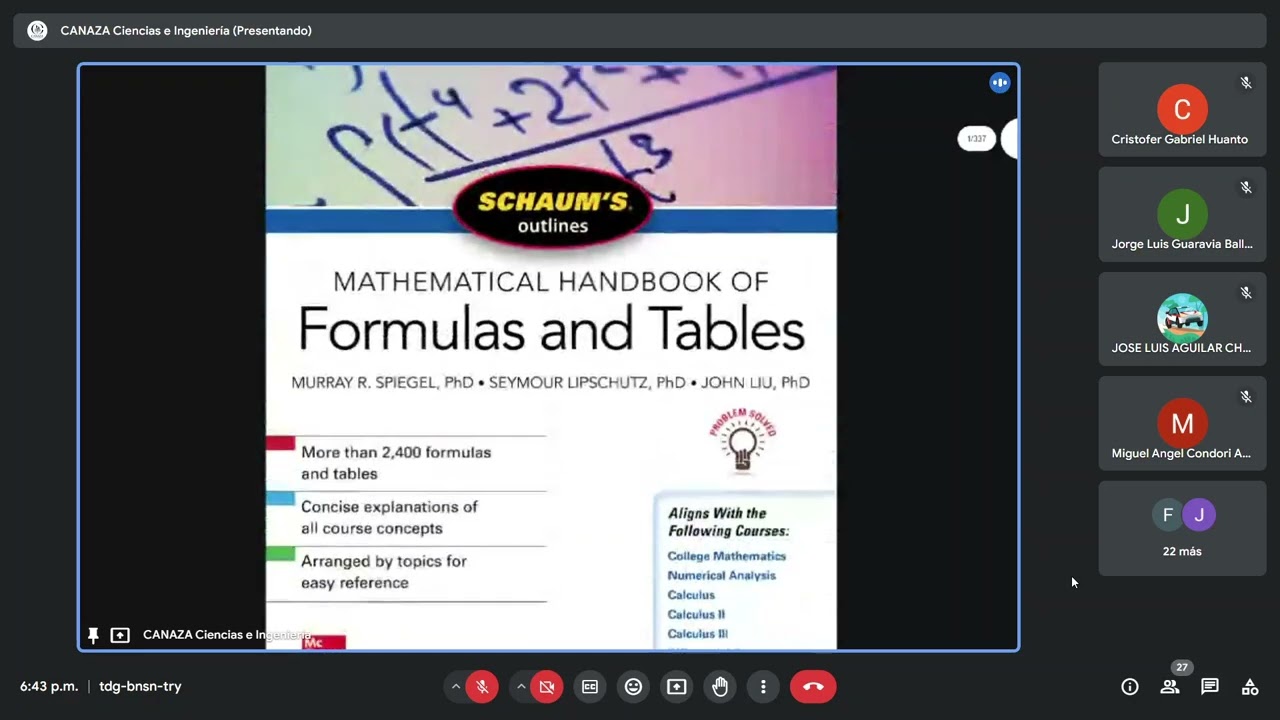The image size is (1280, 720).
Task: Click the 'Cristofer Gabriel Huanto' name label
Action: tap(1180, 139)
